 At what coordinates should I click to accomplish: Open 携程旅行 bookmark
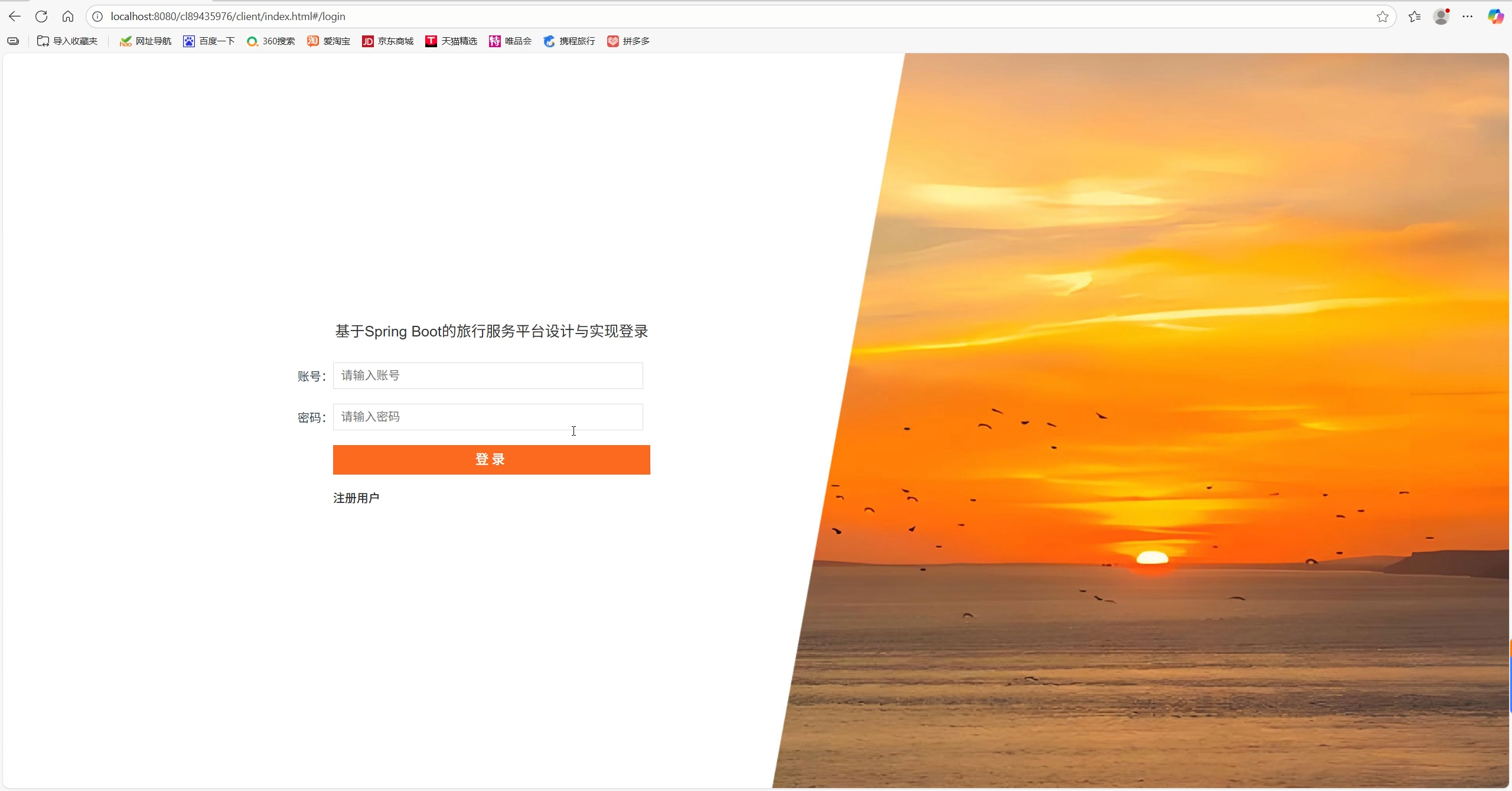[x=569, y=41]
